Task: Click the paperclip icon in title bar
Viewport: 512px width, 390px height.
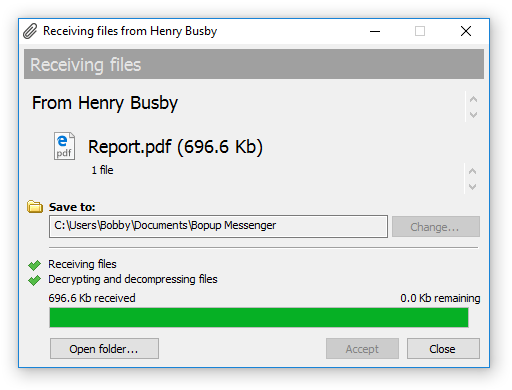Action: pyautogui.click(x=30, y=31)
